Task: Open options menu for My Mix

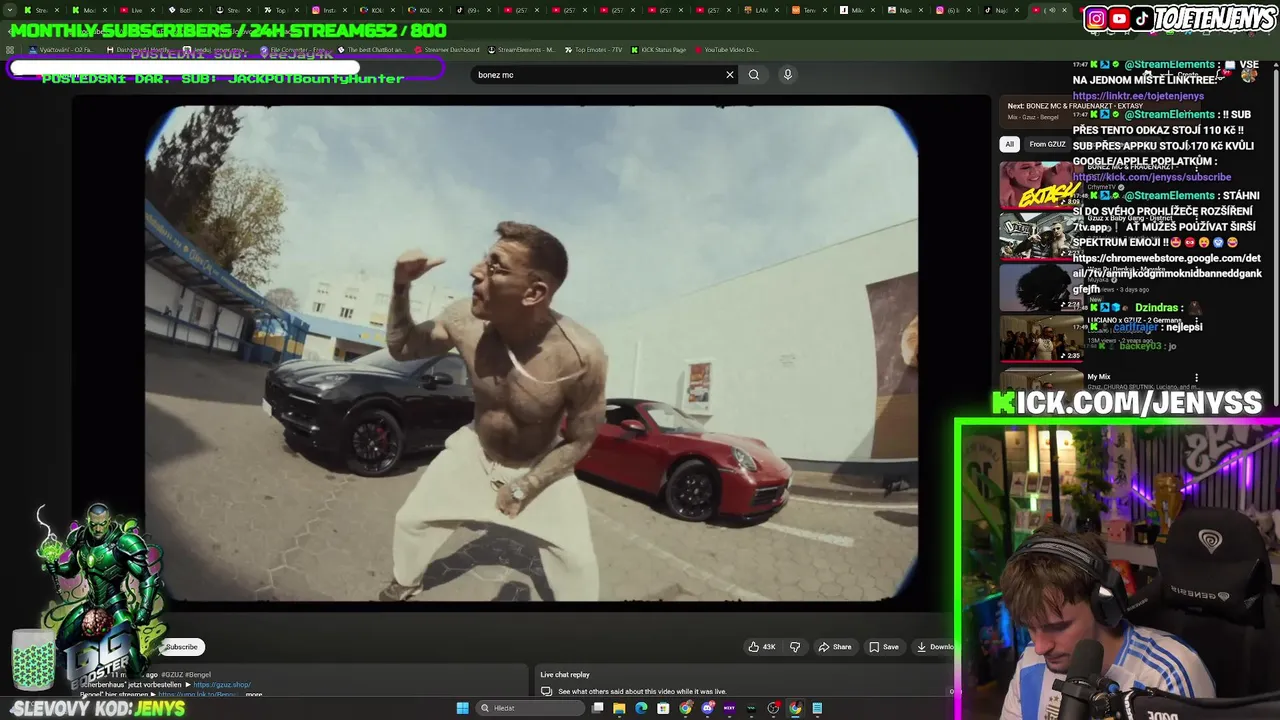Action: pyautogui.click(x=1196, y=378)
